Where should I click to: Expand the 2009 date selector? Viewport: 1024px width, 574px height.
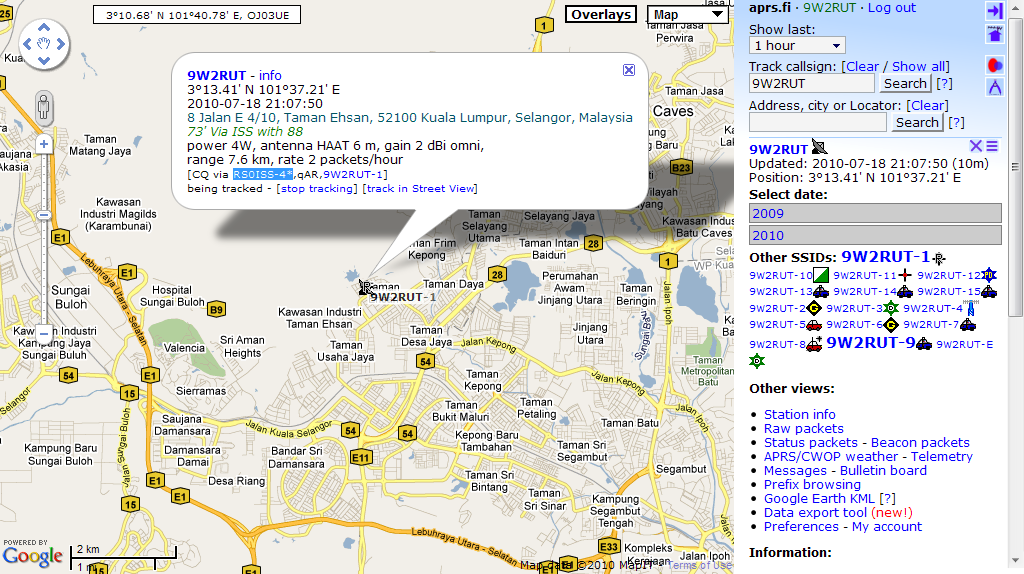point(875,214)
